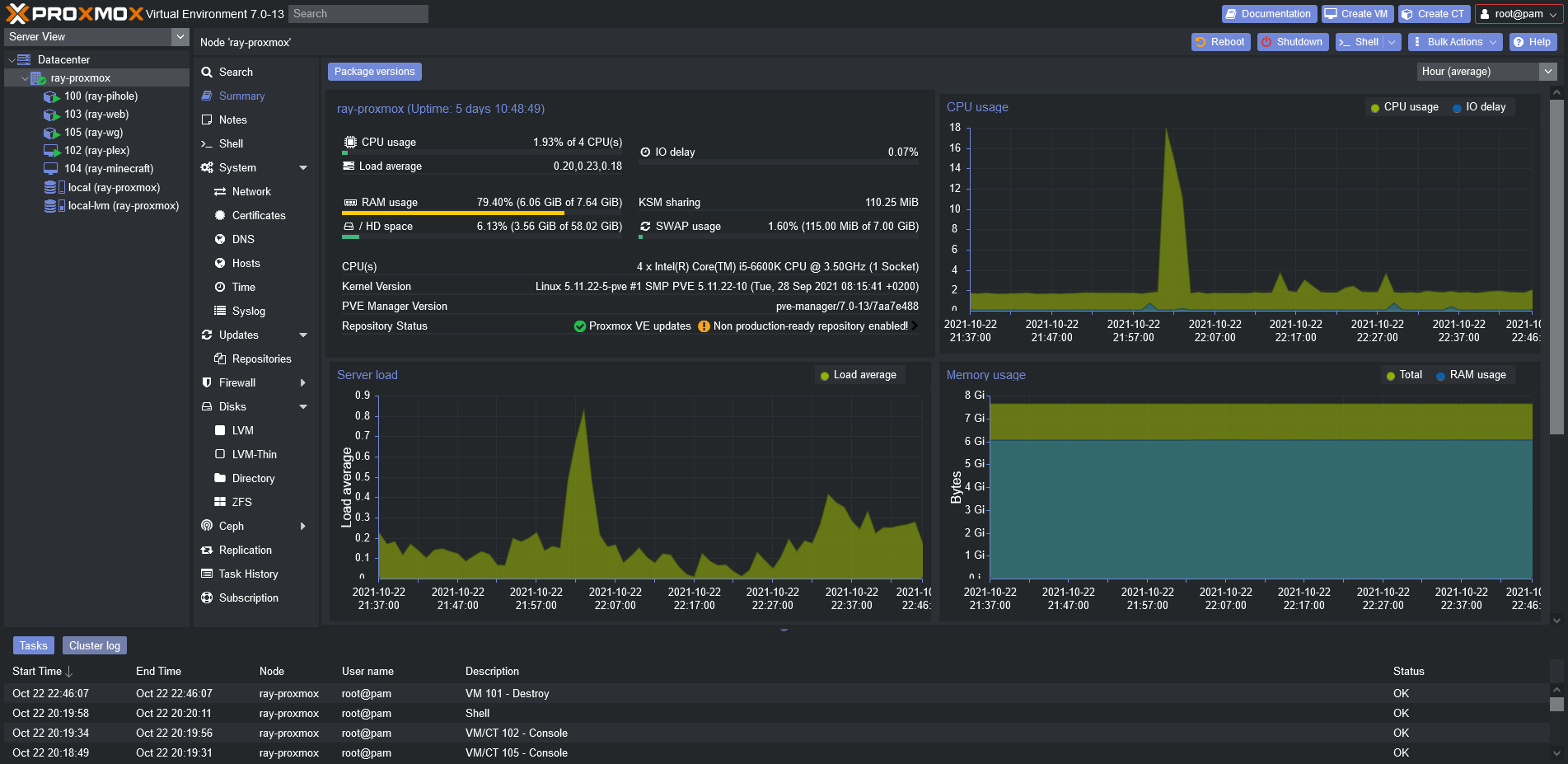Click the HD space progress bar
The image size is (1568, 764).
tap(482, 237)
